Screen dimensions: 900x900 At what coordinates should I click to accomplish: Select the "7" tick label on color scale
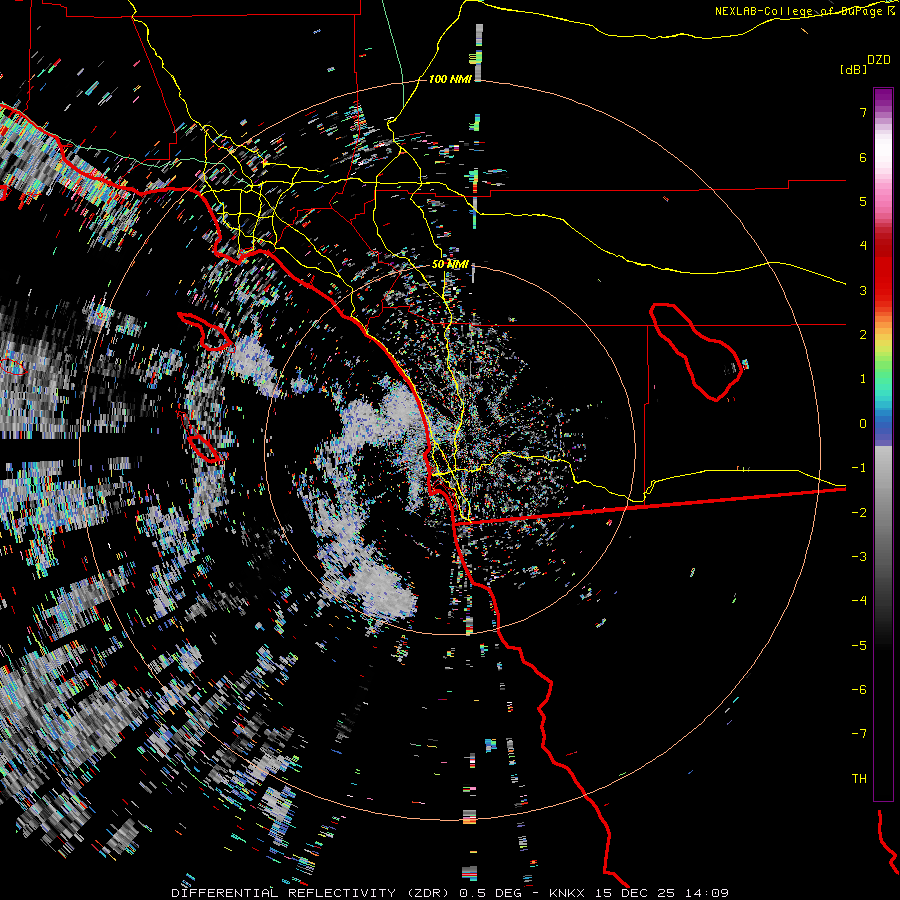pos(863,112)
